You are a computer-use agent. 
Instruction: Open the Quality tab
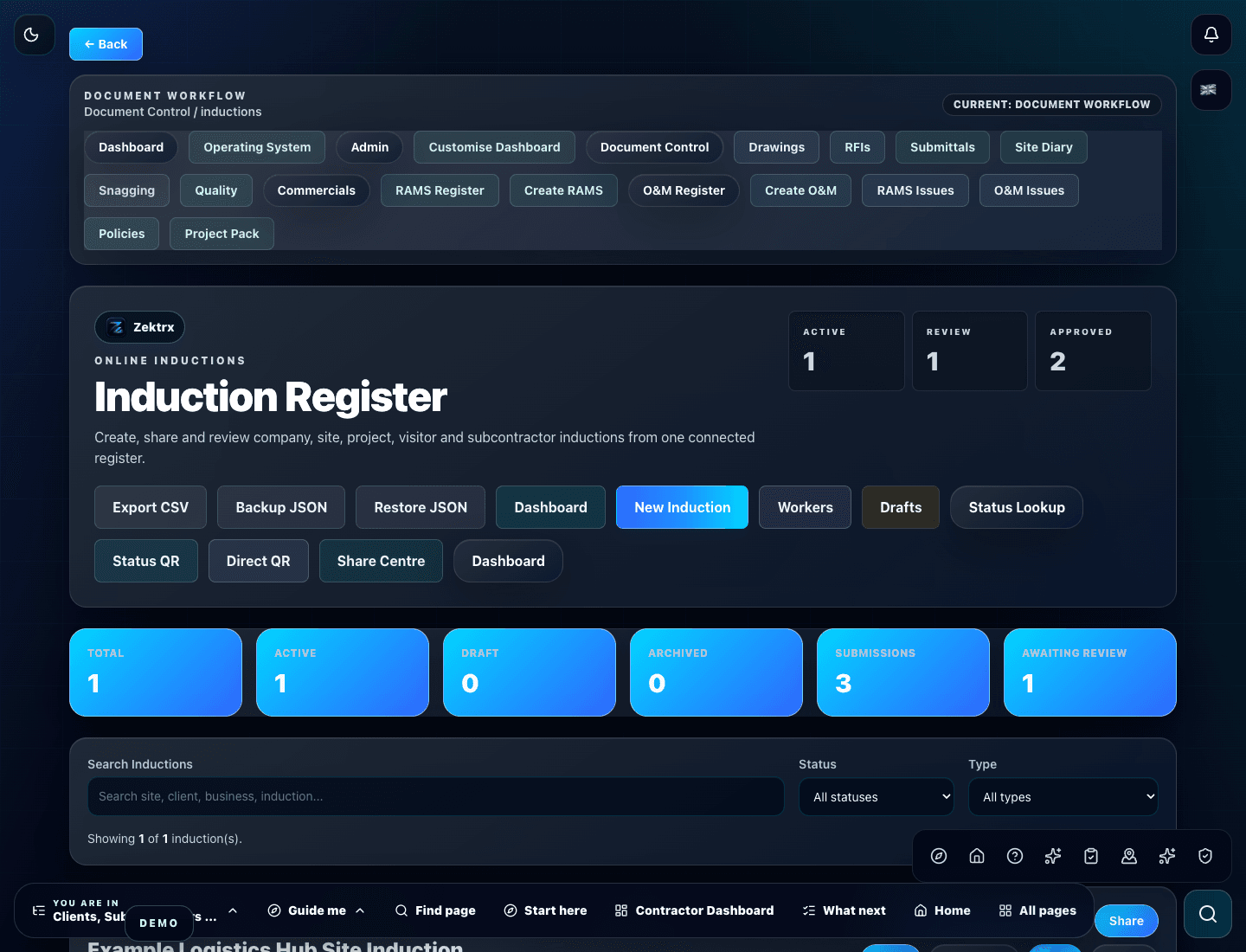[x=216, y=190]
